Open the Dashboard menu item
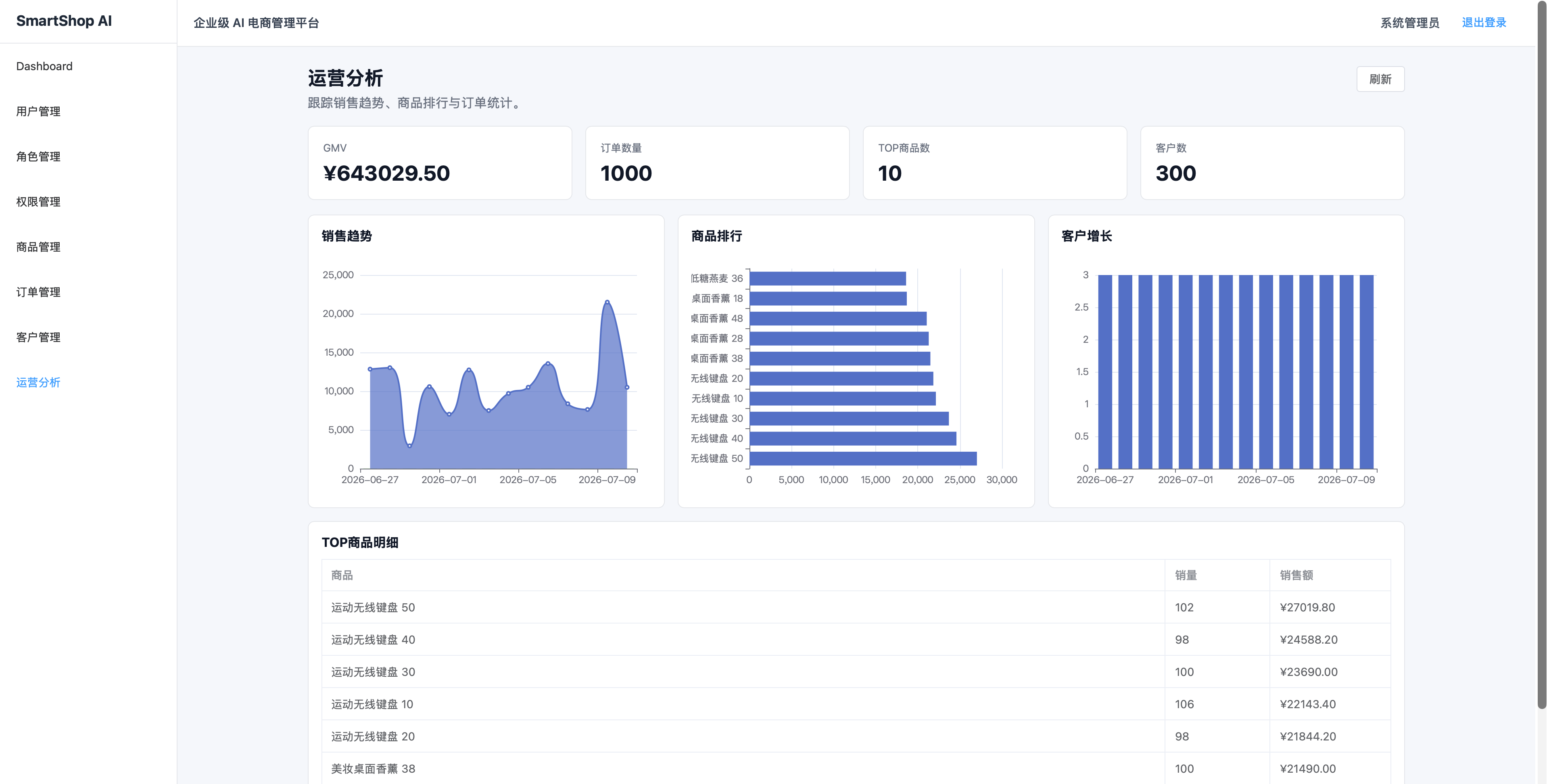Image resolution: width=1549 pixels, height=784 pixels. click(44, 66)
